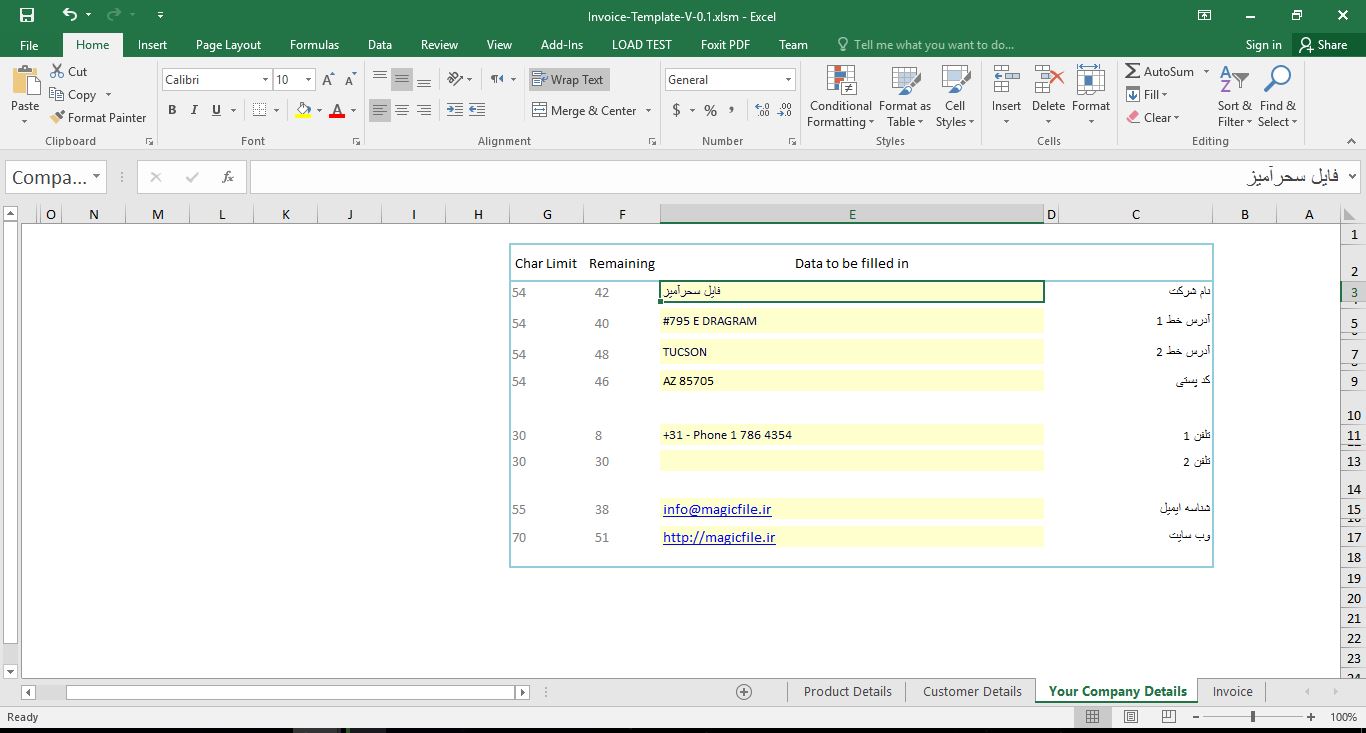
Task: Toggle Italic formatting
Action: coord(194,110)
